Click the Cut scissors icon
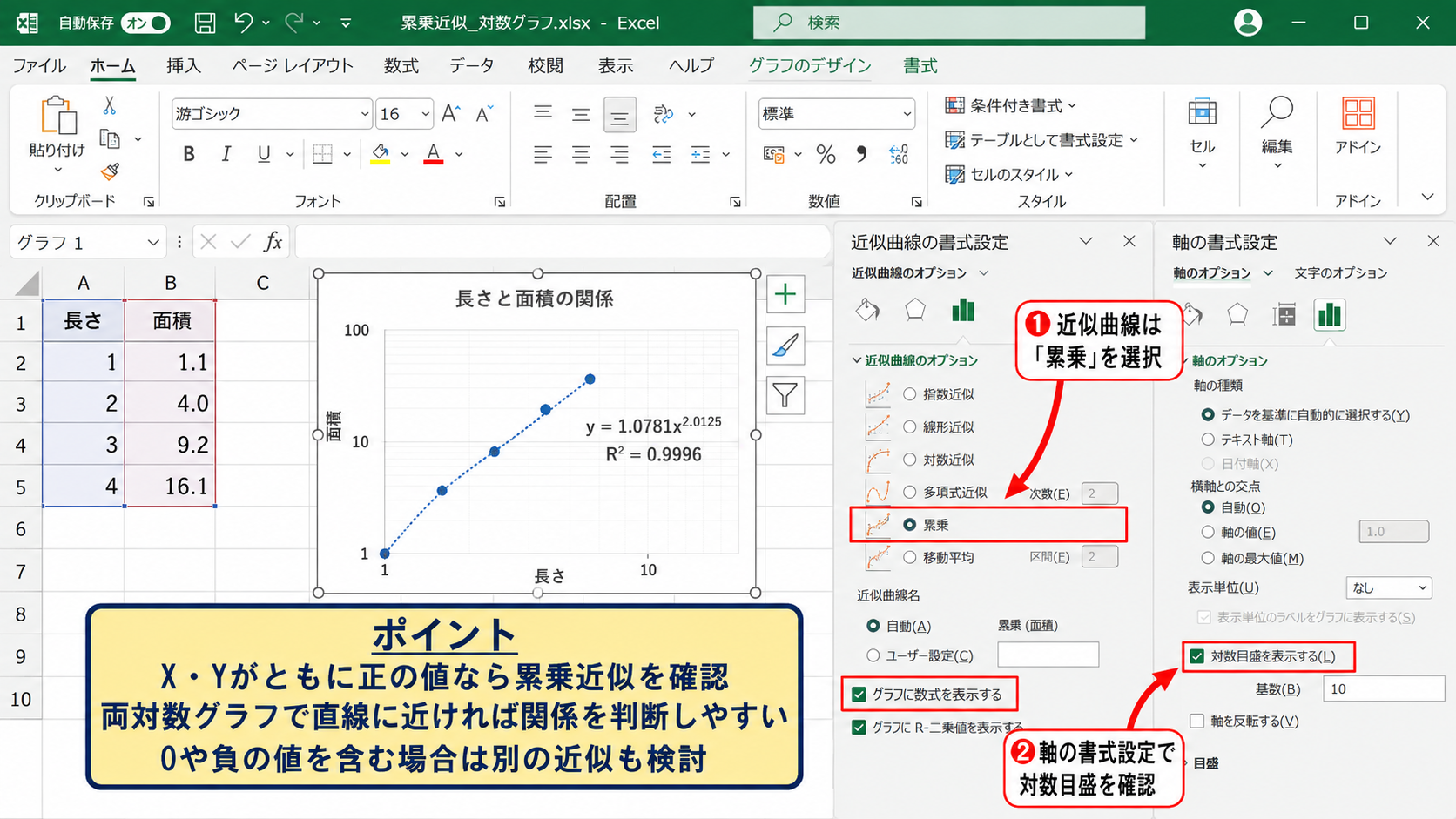 coord(110,105)
